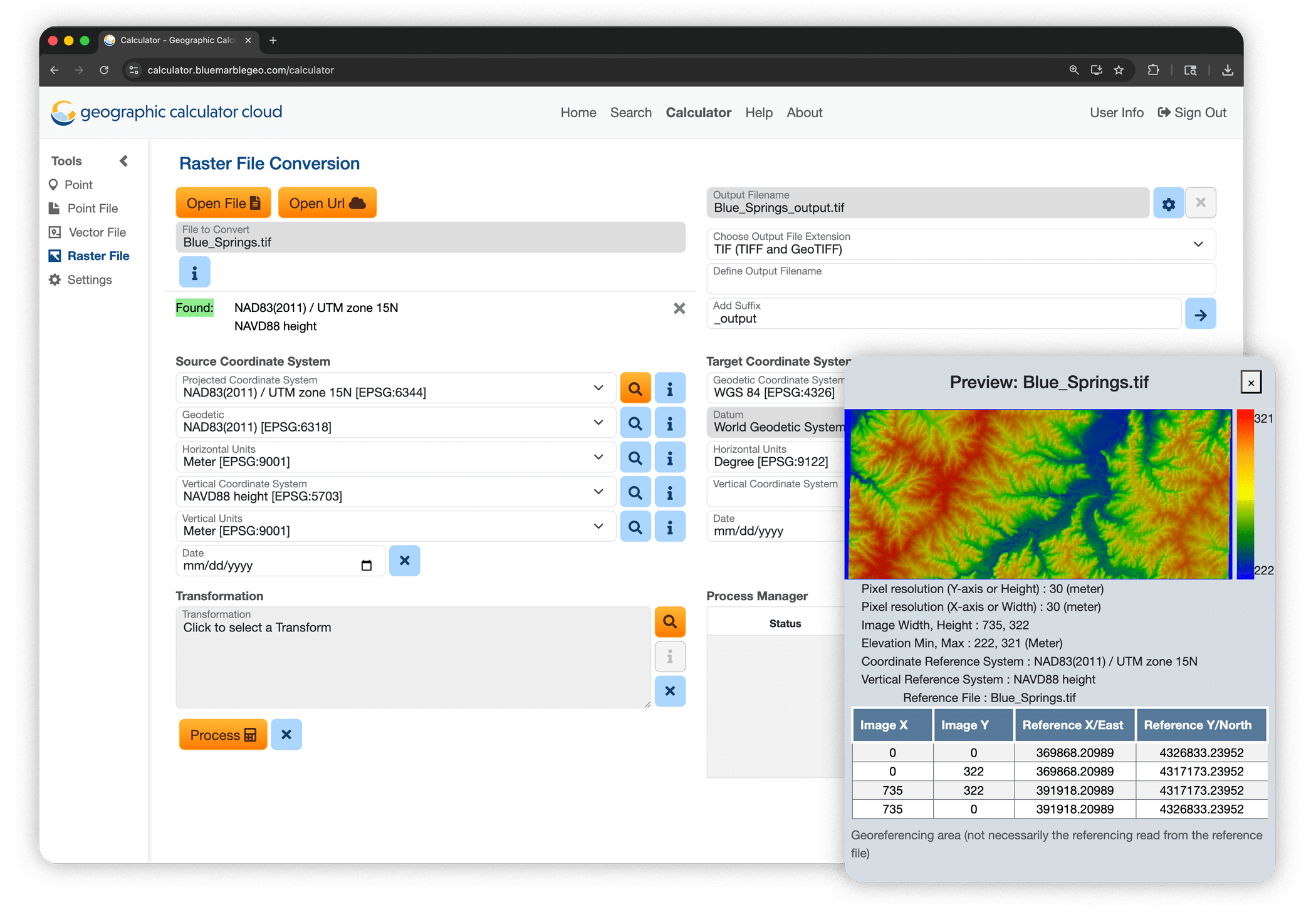Search for a projected coordinate system
This screenshot has height=917, width=1316.
point(635,387)
